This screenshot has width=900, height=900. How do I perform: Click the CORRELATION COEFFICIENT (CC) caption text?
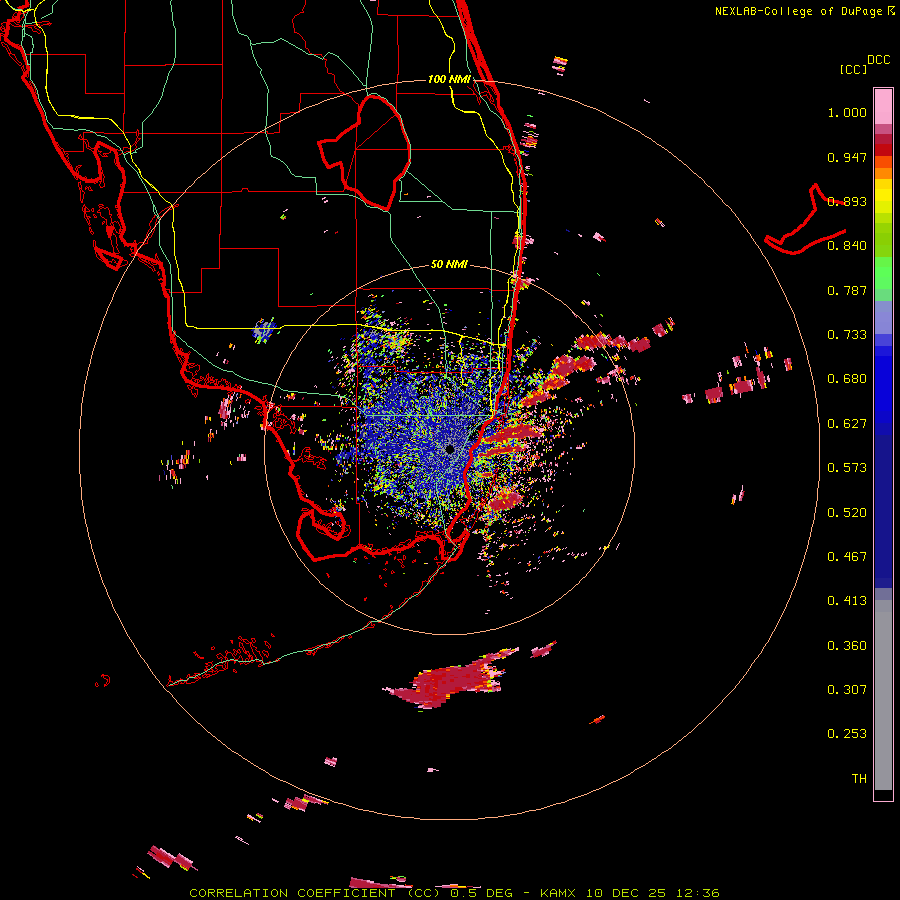pos(315,893)
